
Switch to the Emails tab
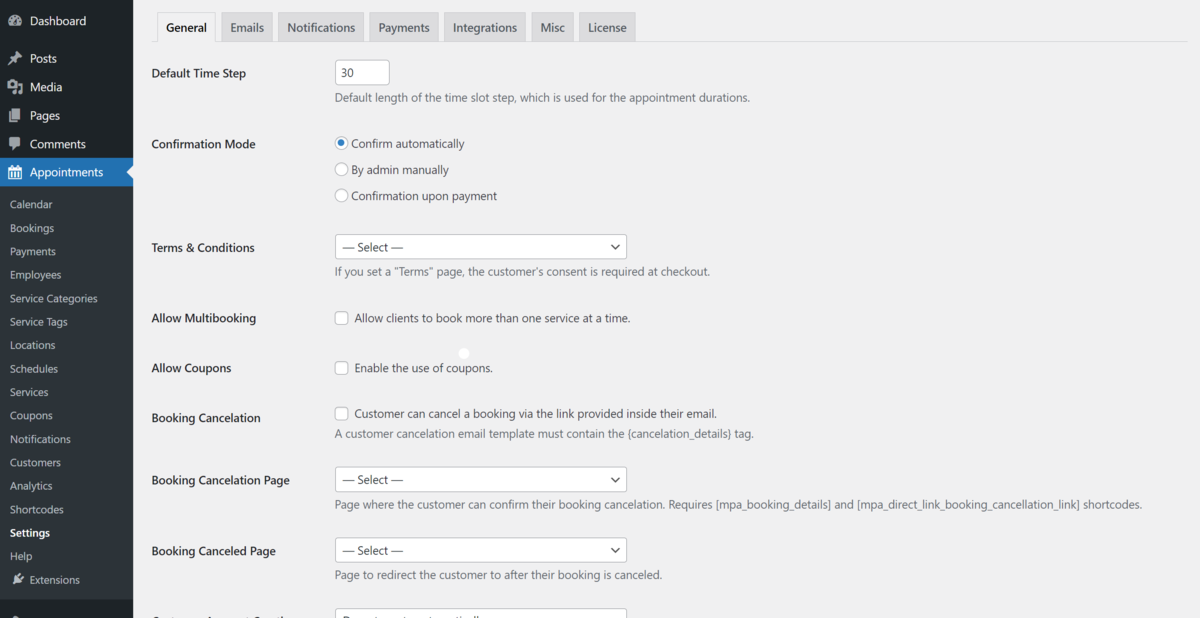click(247, 28)
